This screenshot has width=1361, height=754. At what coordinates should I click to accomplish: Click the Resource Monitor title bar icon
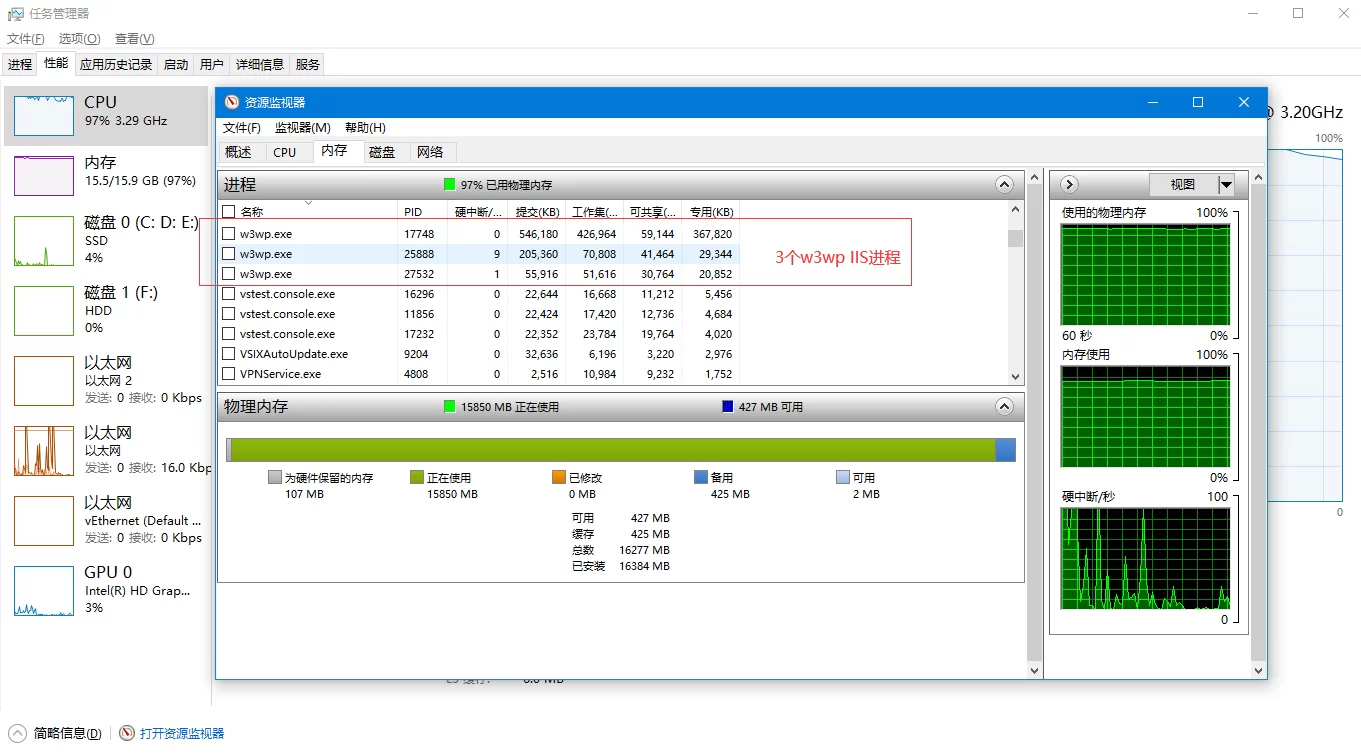click(232, 102)
